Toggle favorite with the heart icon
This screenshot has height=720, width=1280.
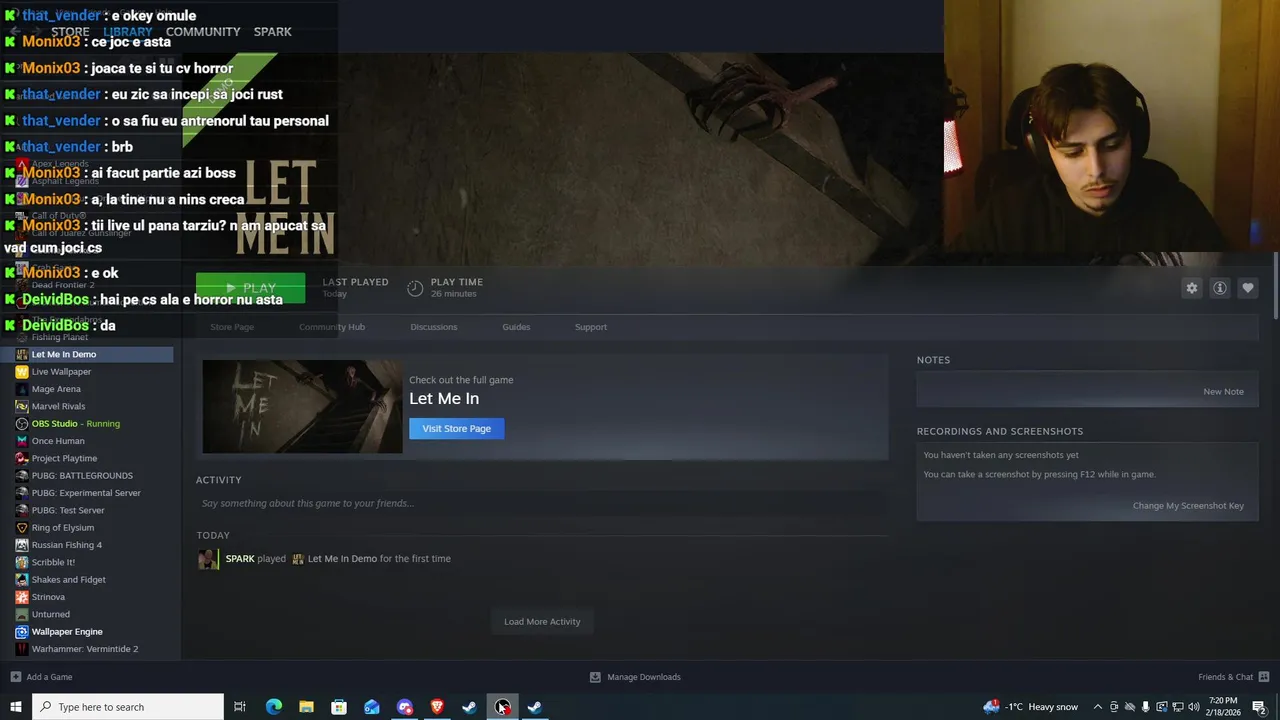1248,288
